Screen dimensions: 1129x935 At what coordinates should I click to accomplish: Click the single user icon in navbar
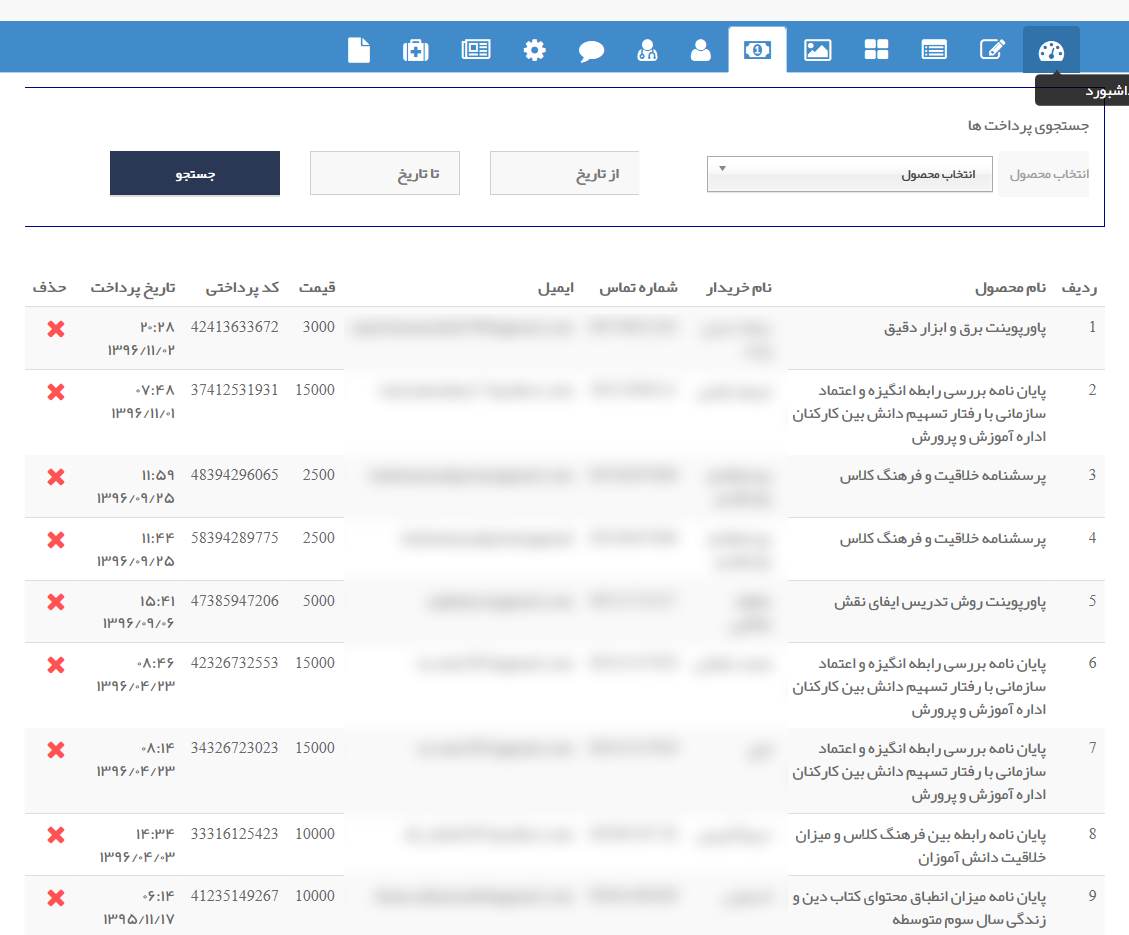701,50
